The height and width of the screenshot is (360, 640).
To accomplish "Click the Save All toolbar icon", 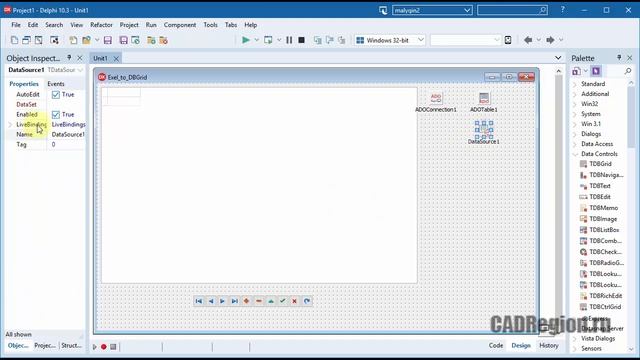I will (123, 40).
